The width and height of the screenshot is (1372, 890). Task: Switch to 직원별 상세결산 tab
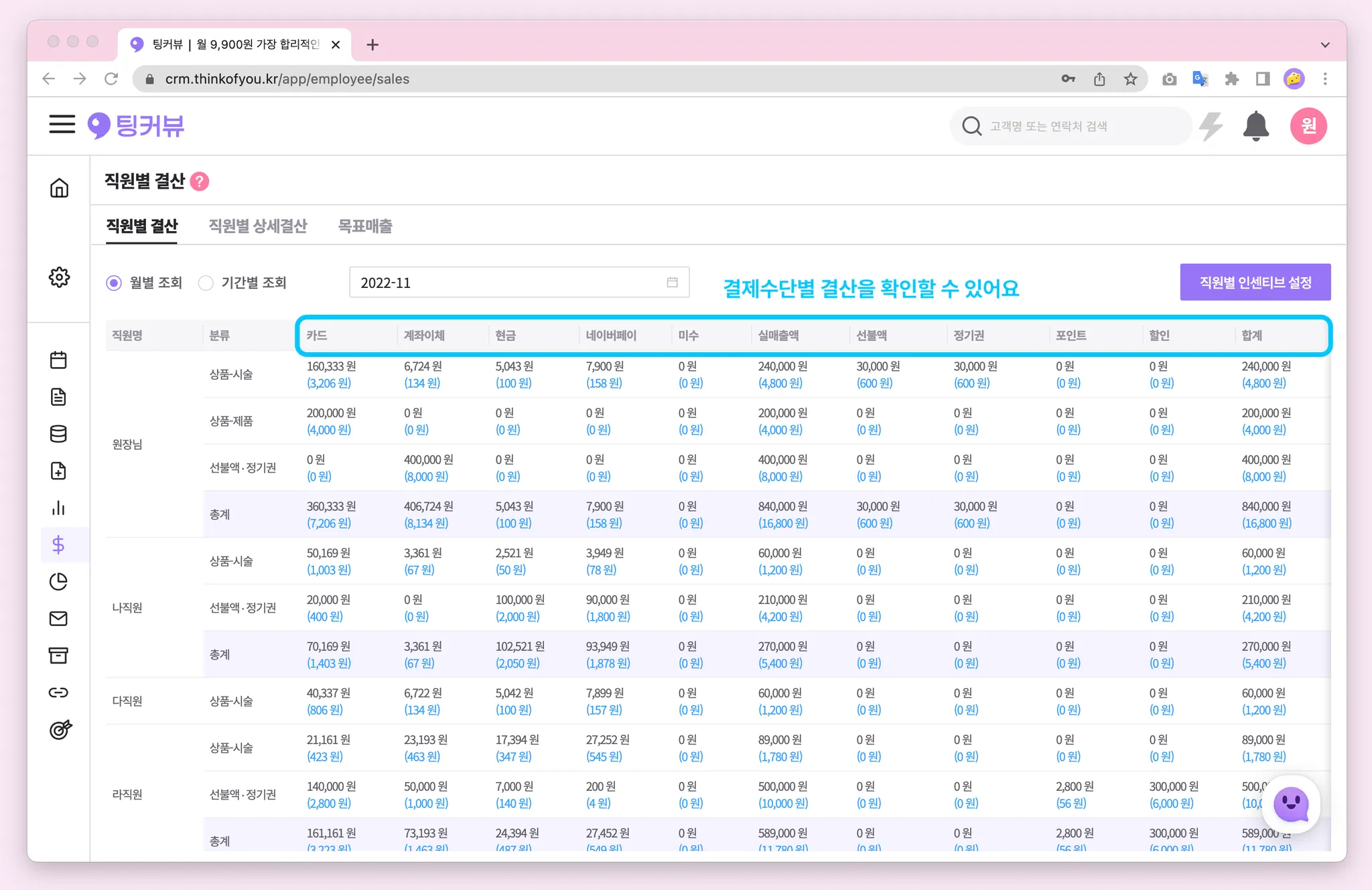tap(257, 226)
